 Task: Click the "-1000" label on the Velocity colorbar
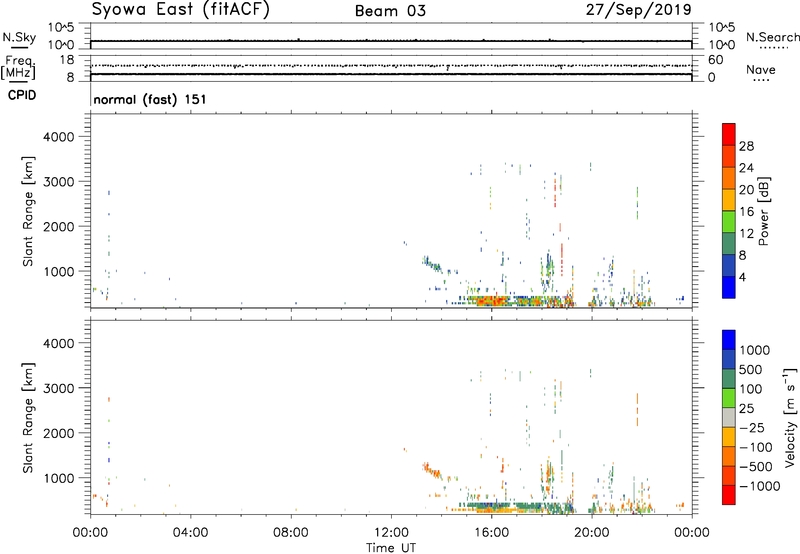click(760, 486)
